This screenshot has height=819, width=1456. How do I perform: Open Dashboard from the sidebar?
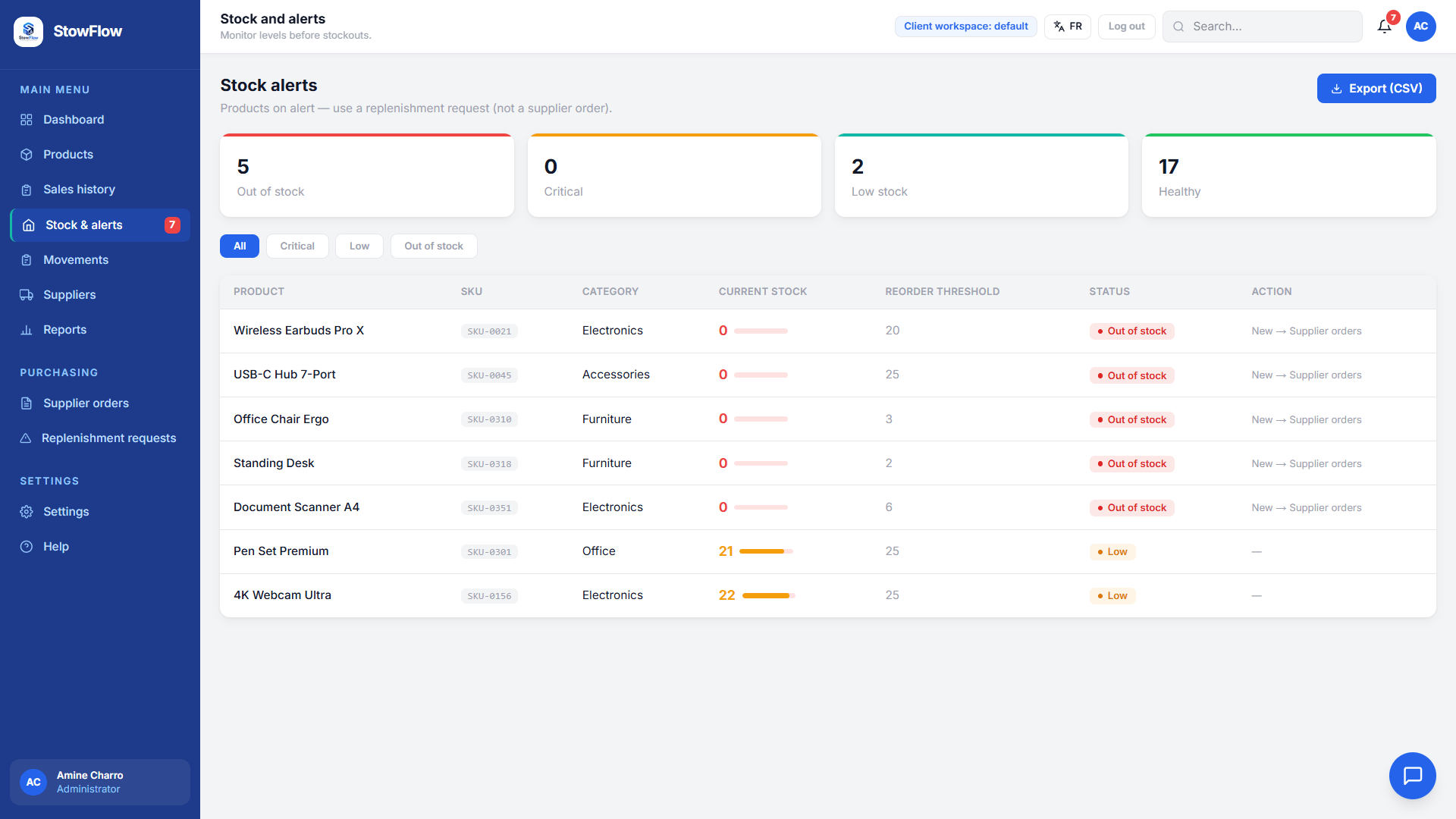(100, 120)
